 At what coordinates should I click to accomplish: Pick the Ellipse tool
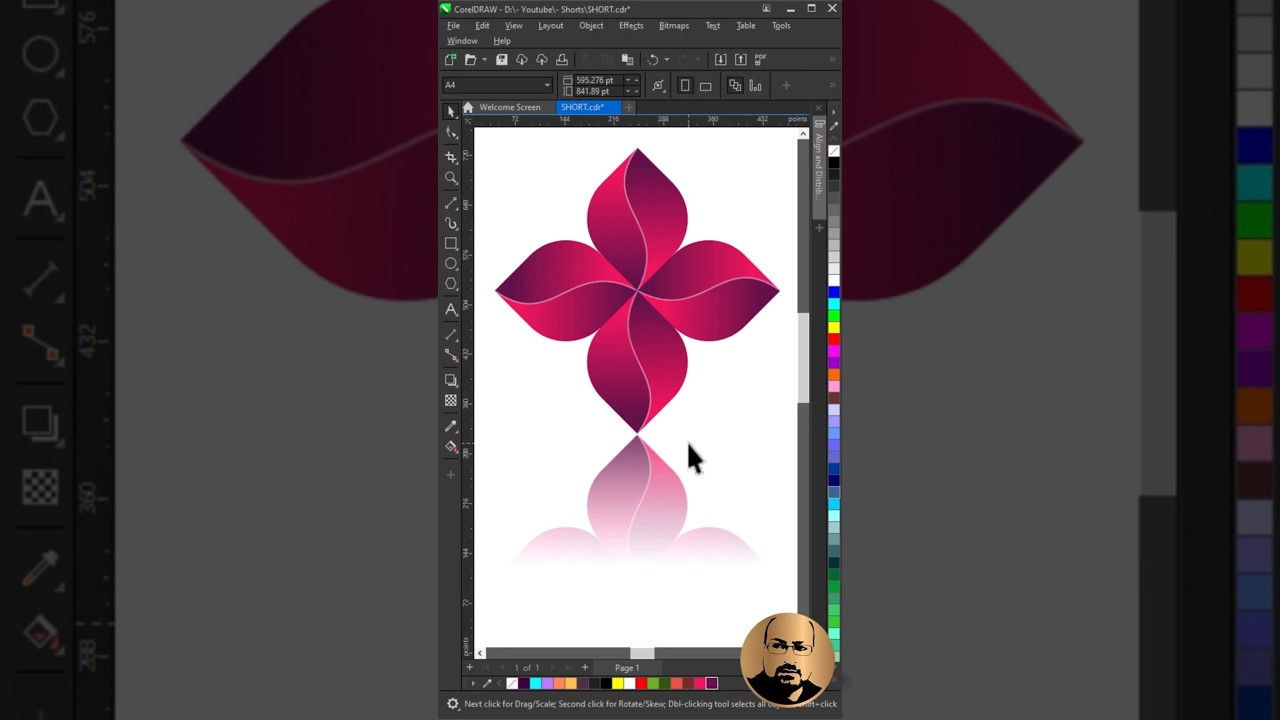(451, 264)
